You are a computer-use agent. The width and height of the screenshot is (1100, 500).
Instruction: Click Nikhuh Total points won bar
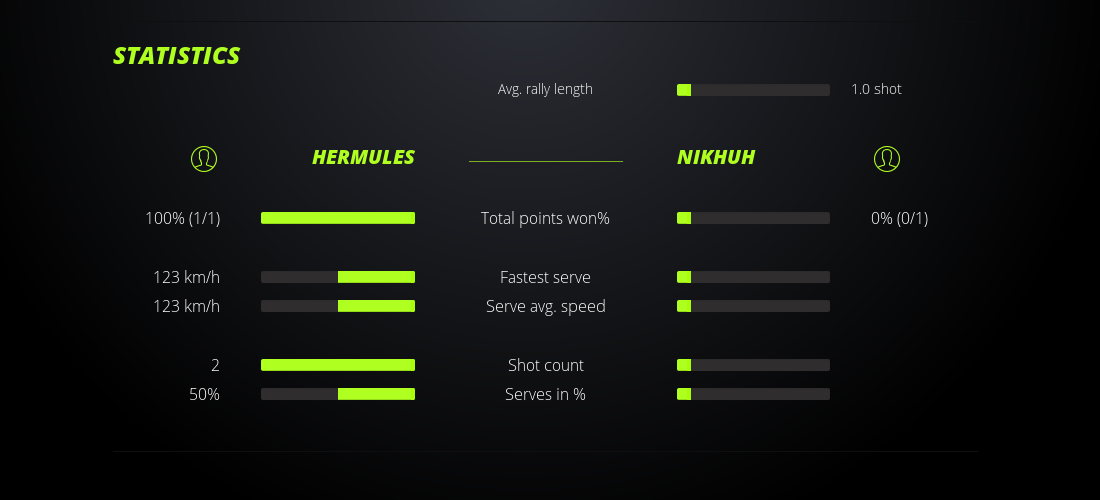pyautogui.click(x=753, y=218)
